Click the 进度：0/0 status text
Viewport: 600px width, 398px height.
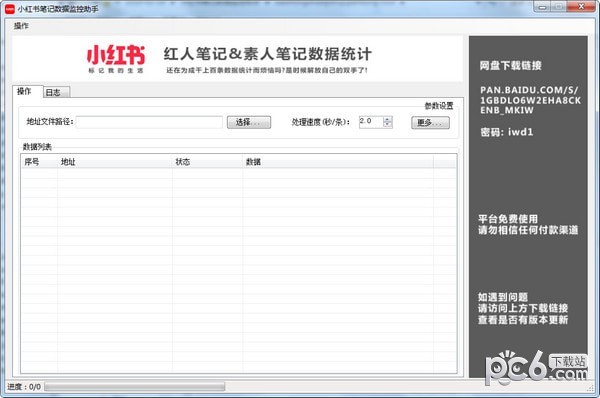click(24, 387)
